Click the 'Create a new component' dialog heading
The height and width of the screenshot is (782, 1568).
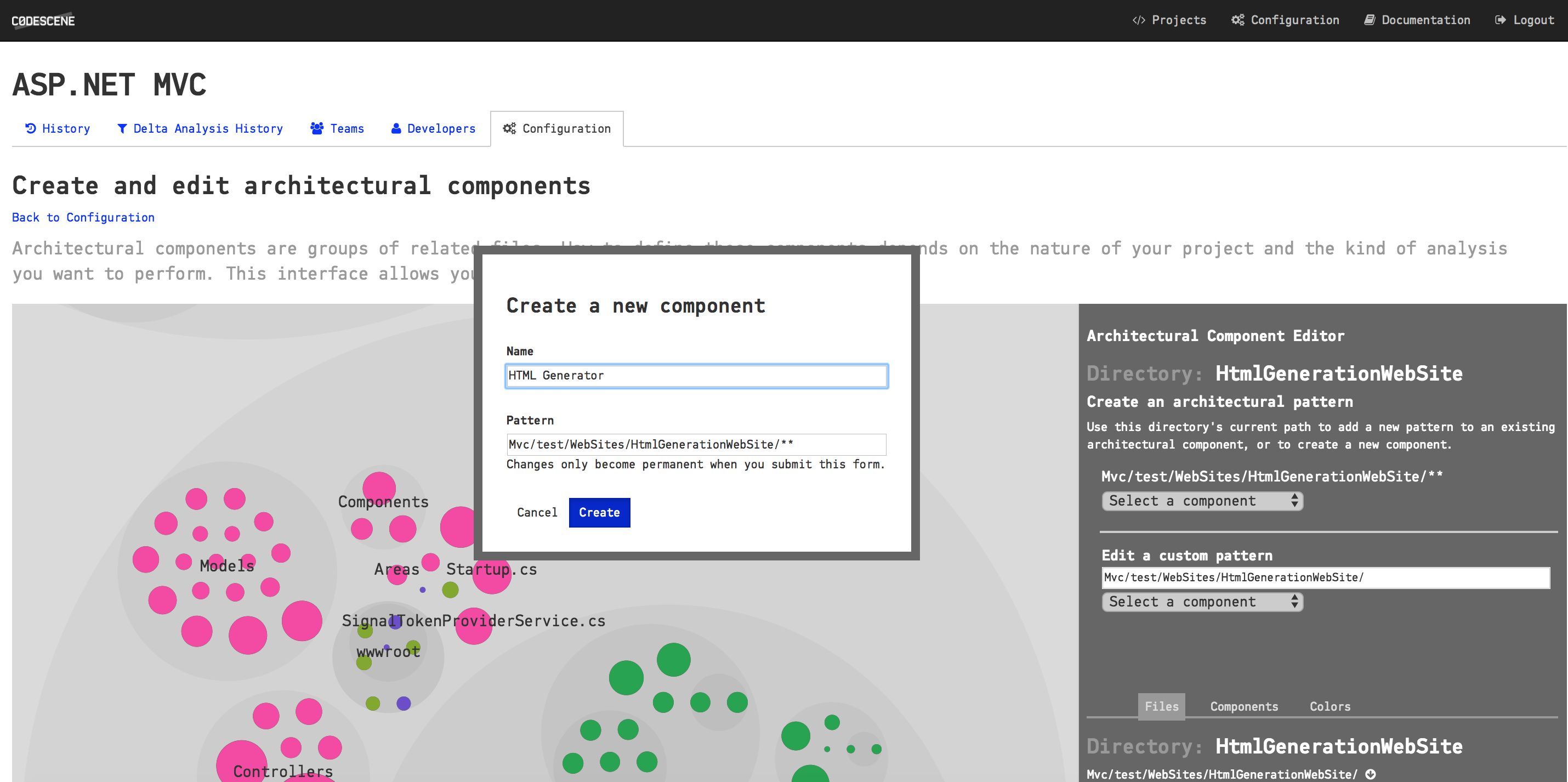click(635, 306)
